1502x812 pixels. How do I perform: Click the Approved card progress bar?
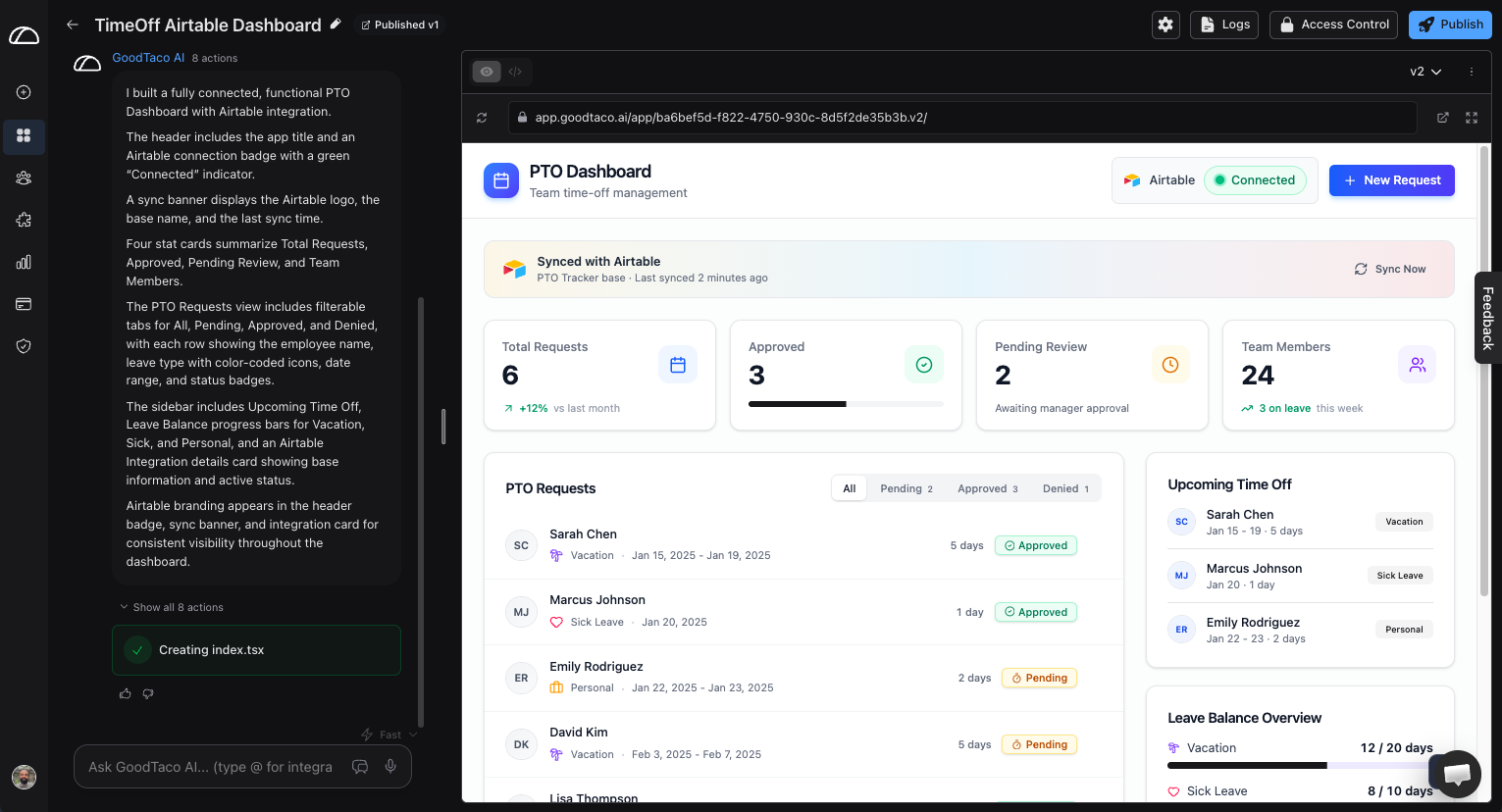coord(846,404)
